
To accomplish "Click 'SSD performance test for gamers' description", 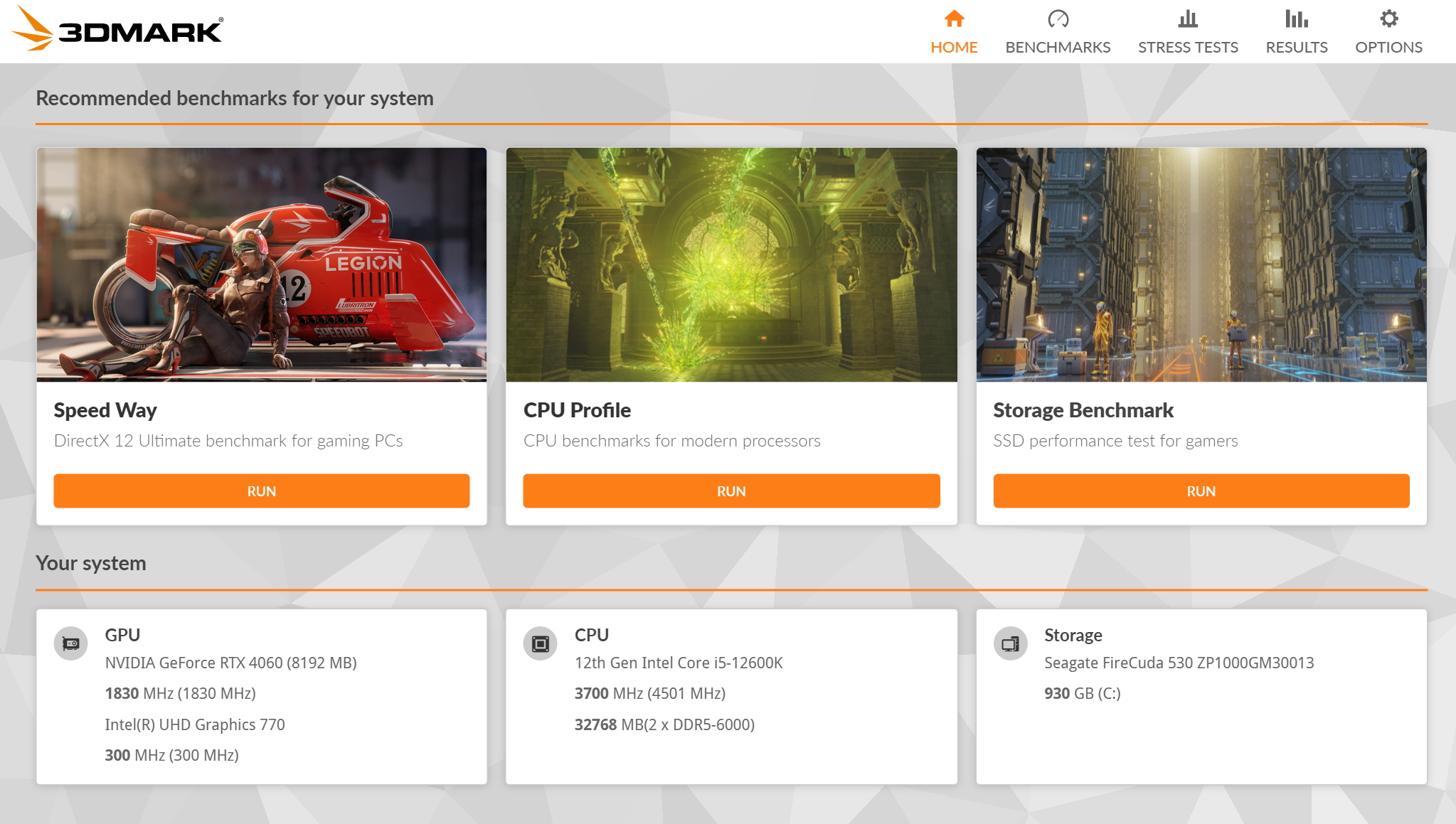I will click(x=1115, y=441).
